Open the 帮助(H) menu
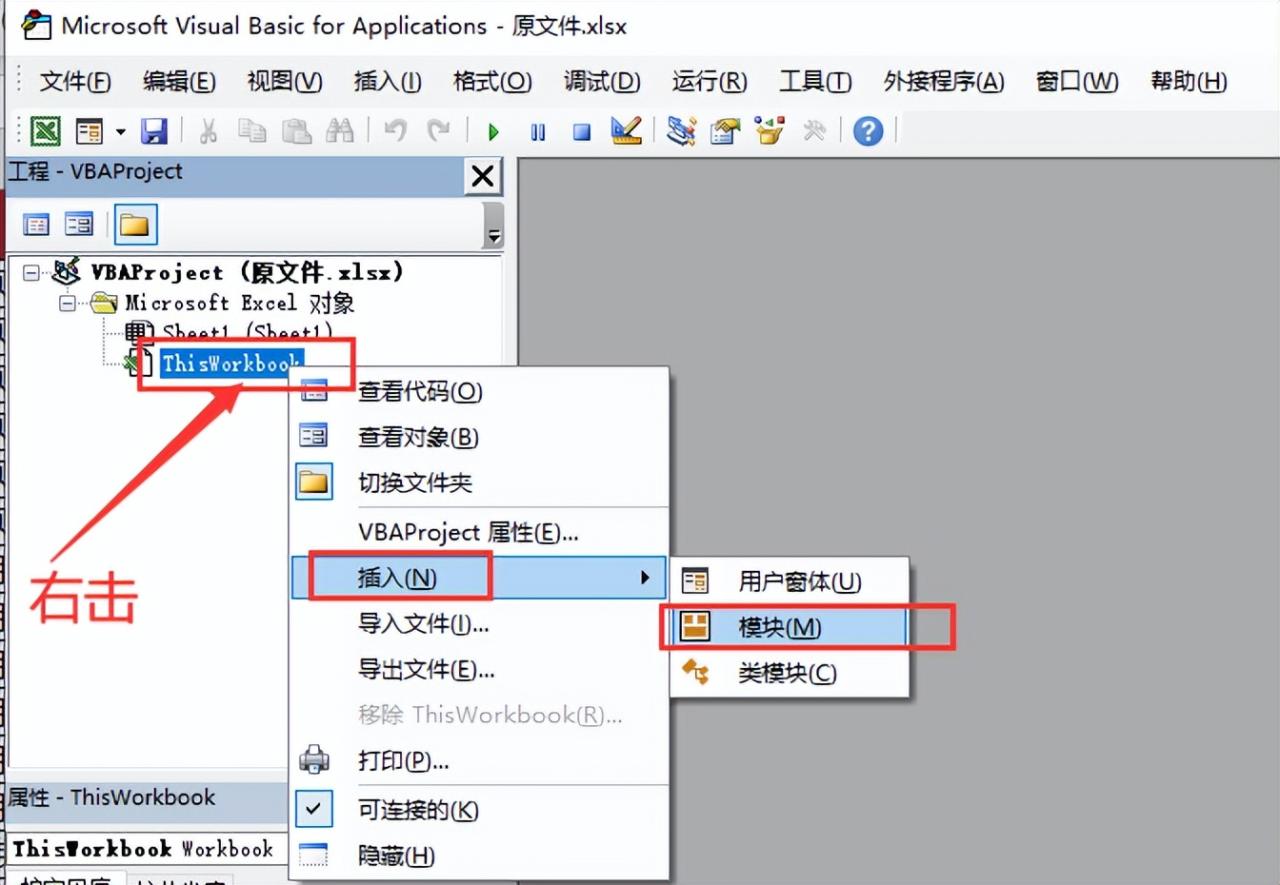1280x885 pixels. 1188,82
